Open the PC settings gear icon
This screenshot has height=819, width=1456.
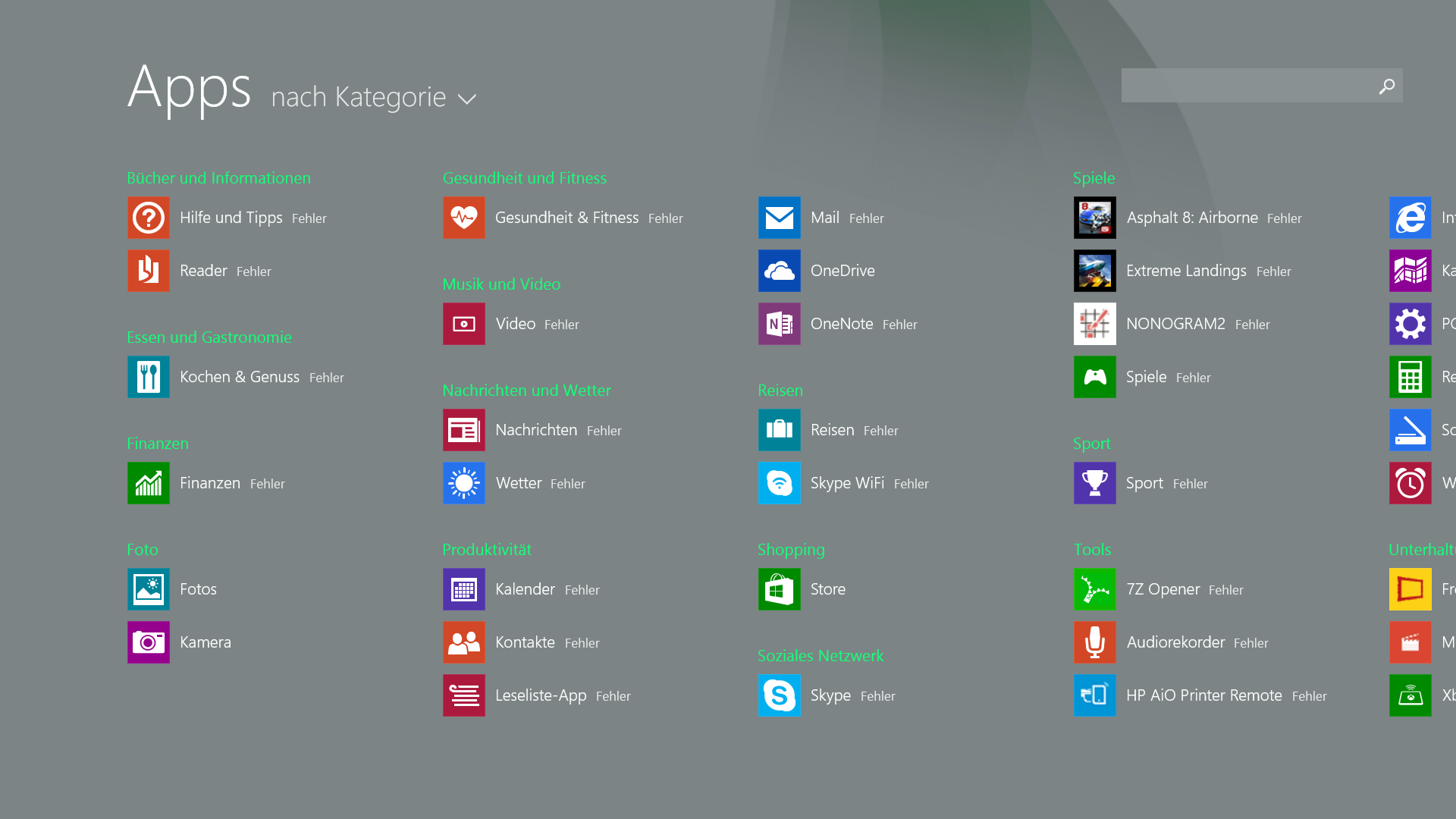(1410, 324)
